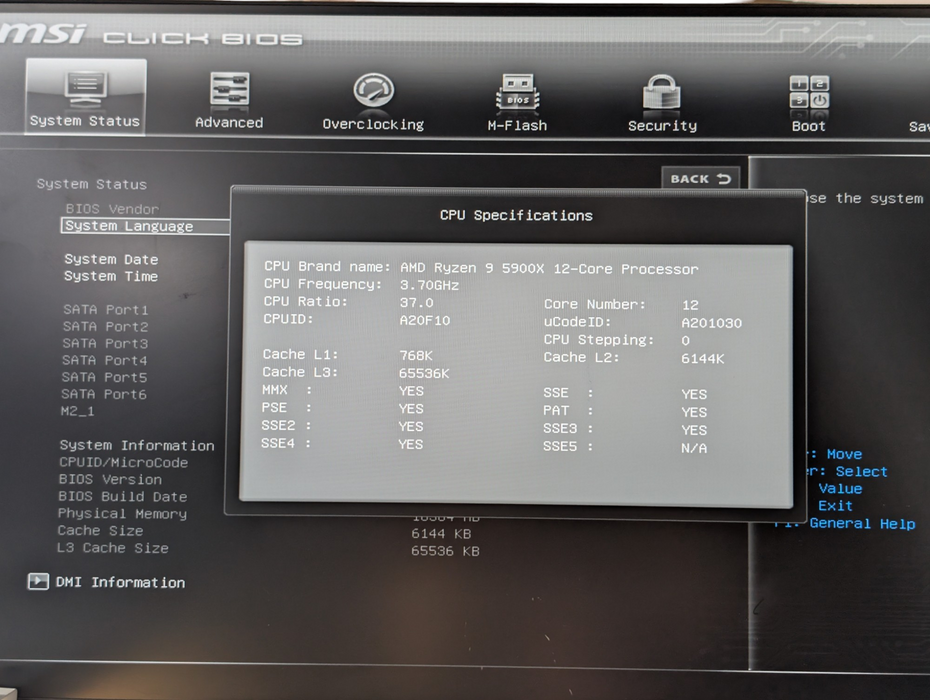Viewport: 930px width, 700px height.
Task: Select the CPUID/MicroCode entry
Action: coord(123,463)
